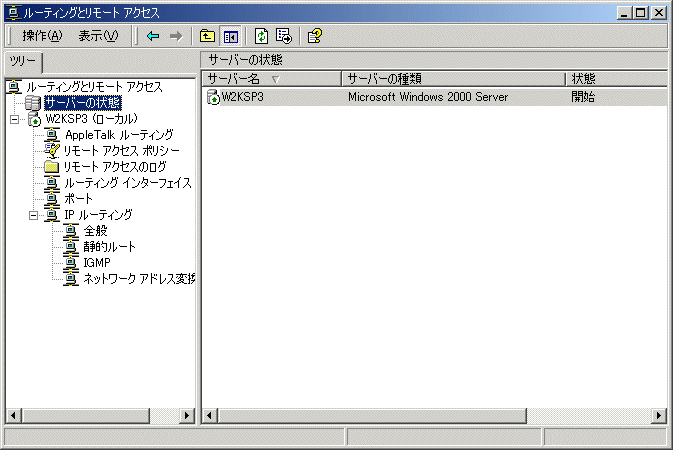Click the title bar application icon
Screen dimensions: 673x450
14,13
